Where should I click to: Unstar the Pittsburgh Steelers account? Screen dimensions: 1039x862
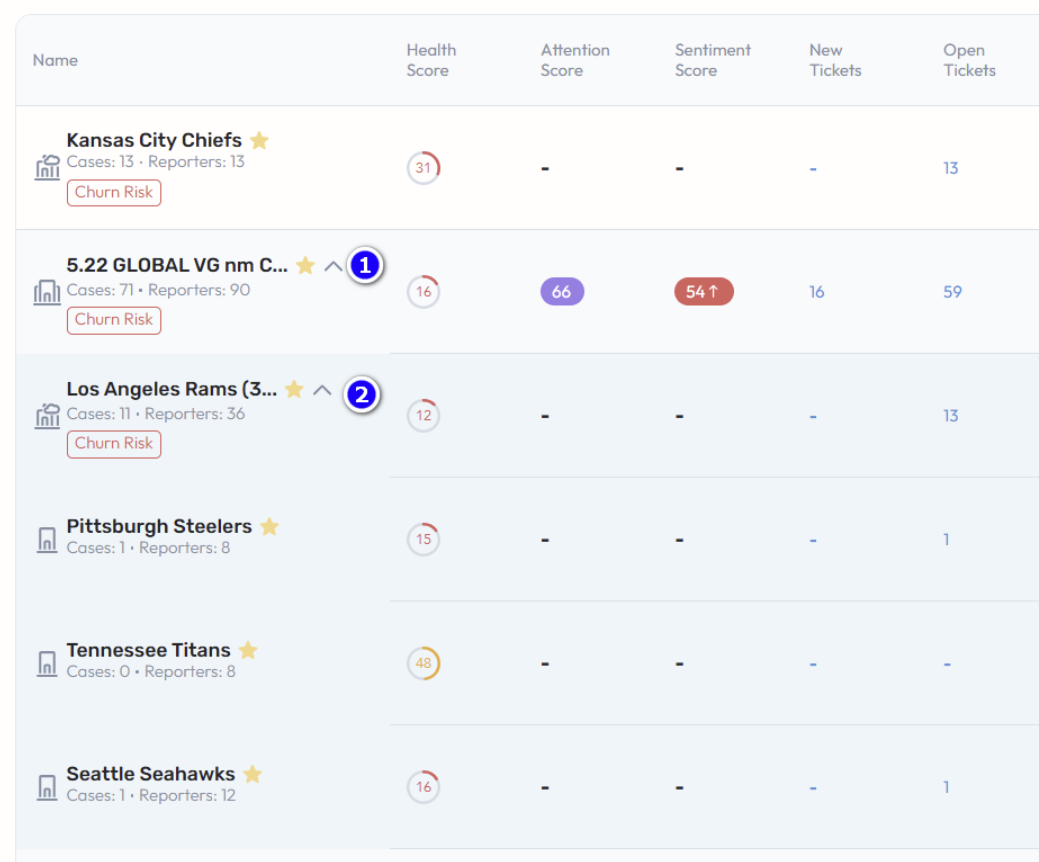pyautogui.click(x=269, y=526)
